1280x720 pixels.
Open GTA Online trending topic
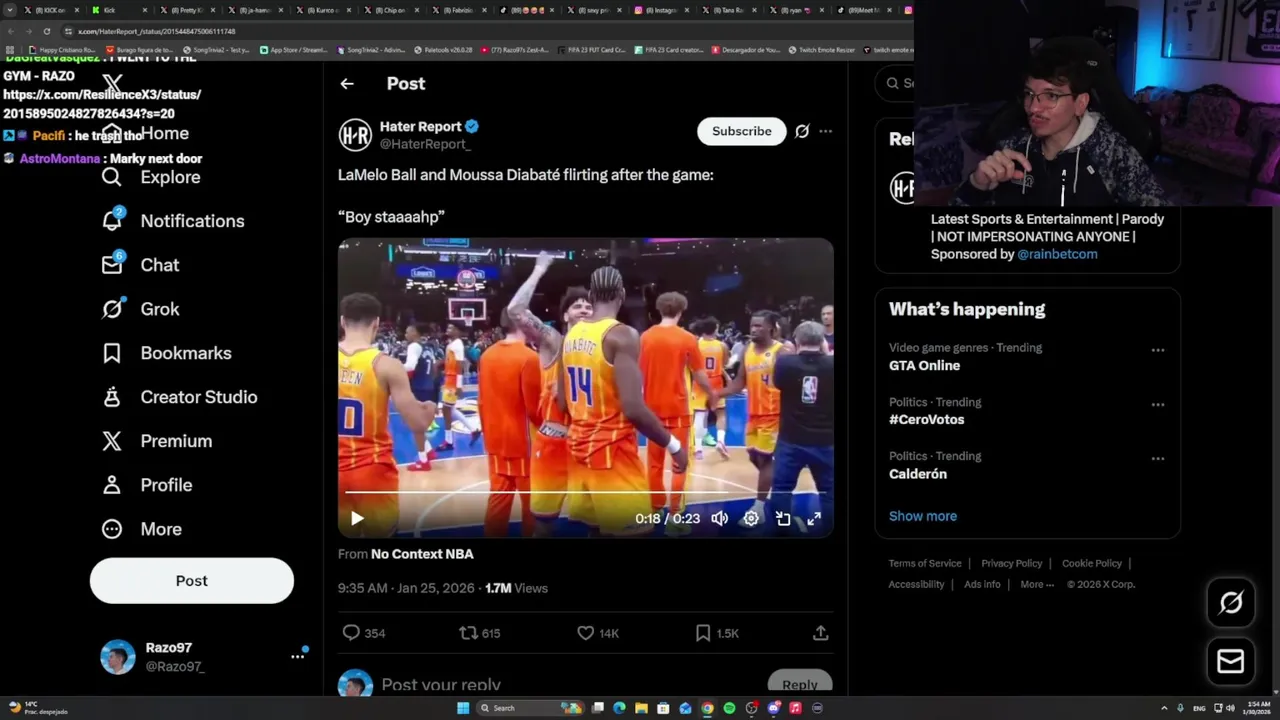925,366
